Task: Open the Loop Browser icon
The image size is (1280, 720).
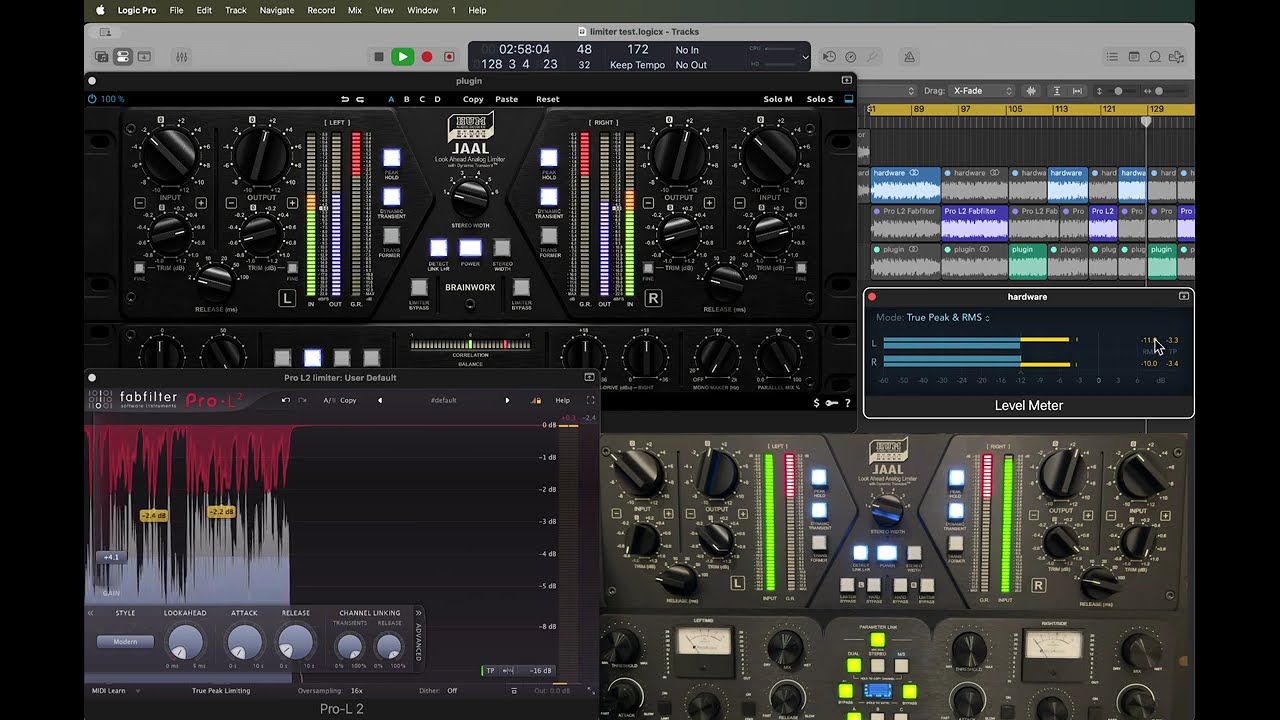Action: (1155, 57)
